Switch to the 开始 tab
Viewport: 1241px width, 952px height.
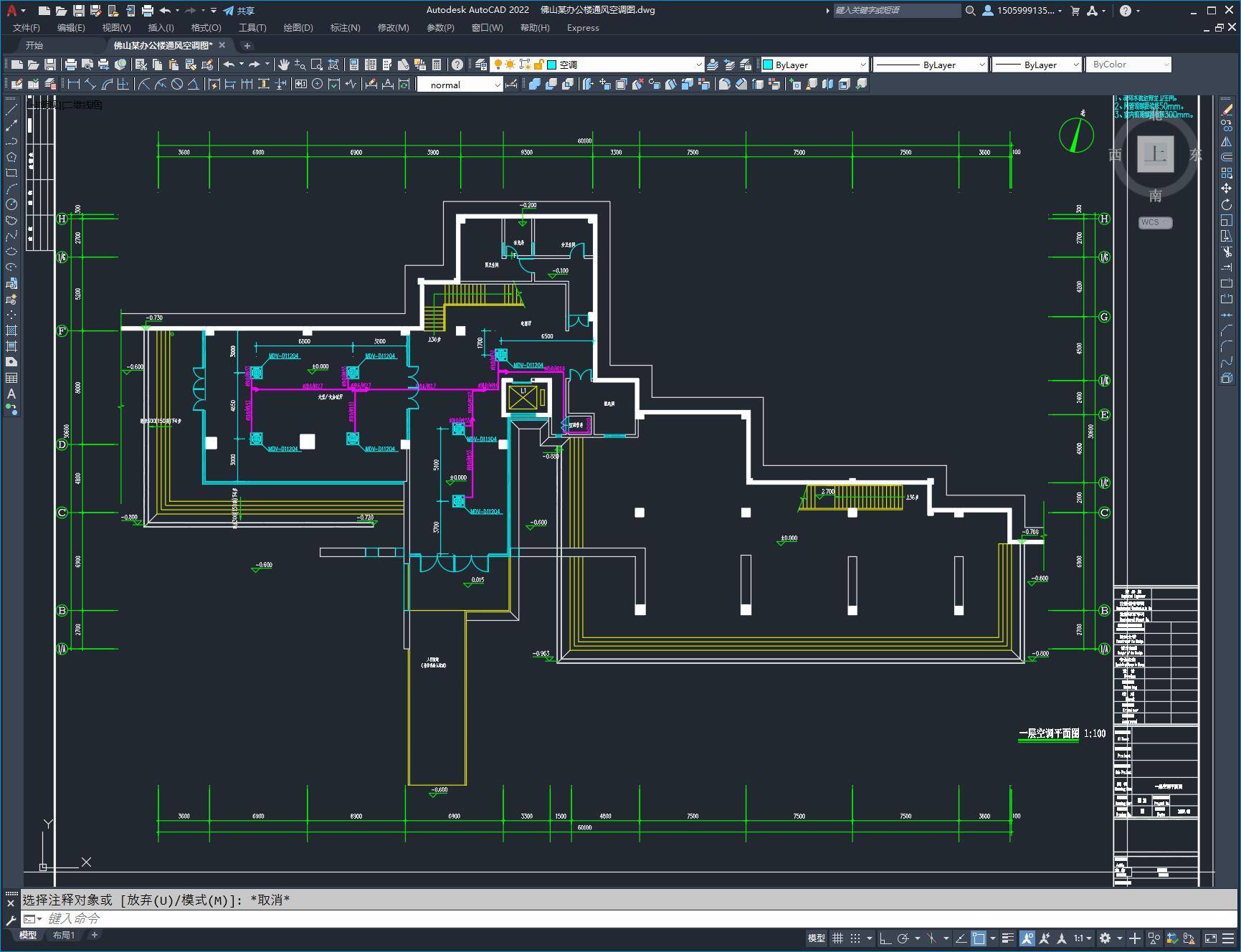click(34, 45)
